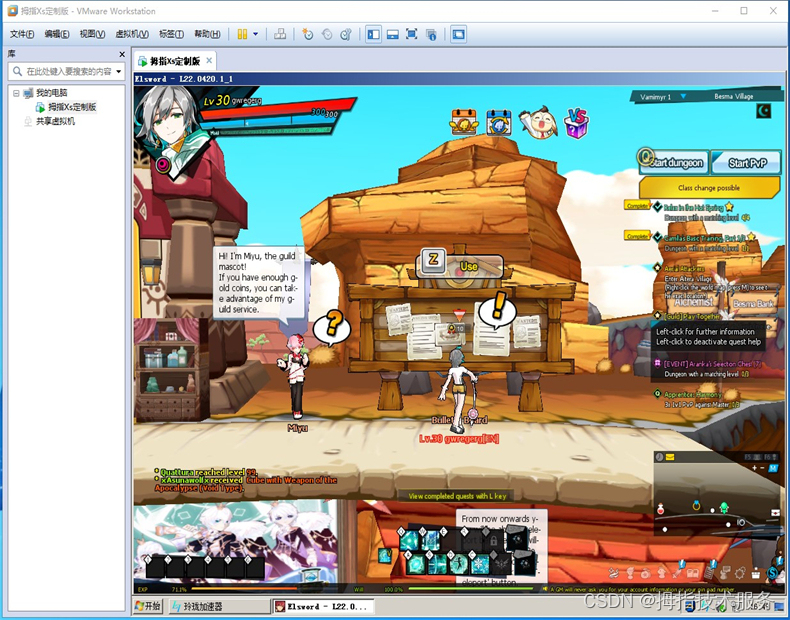The width and height of the screenshot is (790, 620).
Task: Close the 库 library panel
Action: click(121, 54)
